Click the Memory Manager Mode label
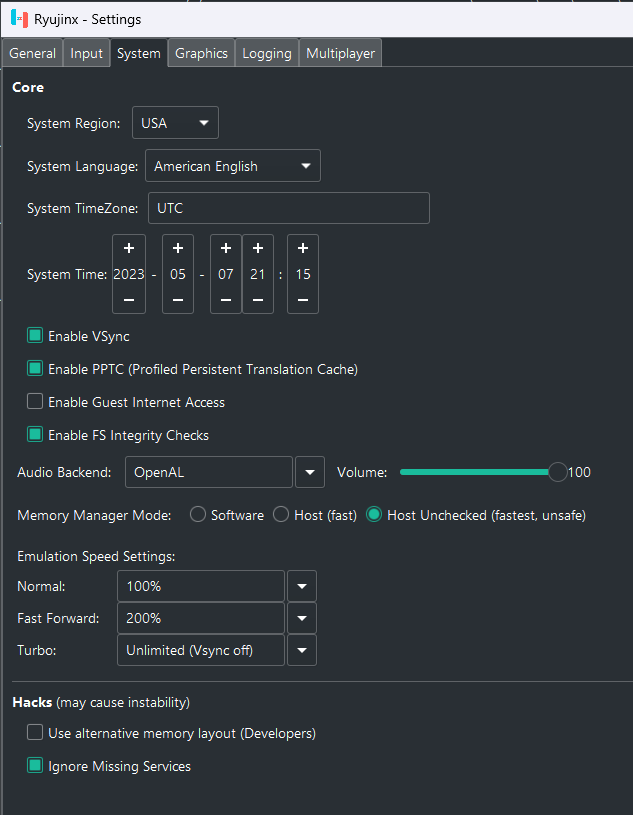The width and height of the screenshot is (633, 815). (94, 515)
